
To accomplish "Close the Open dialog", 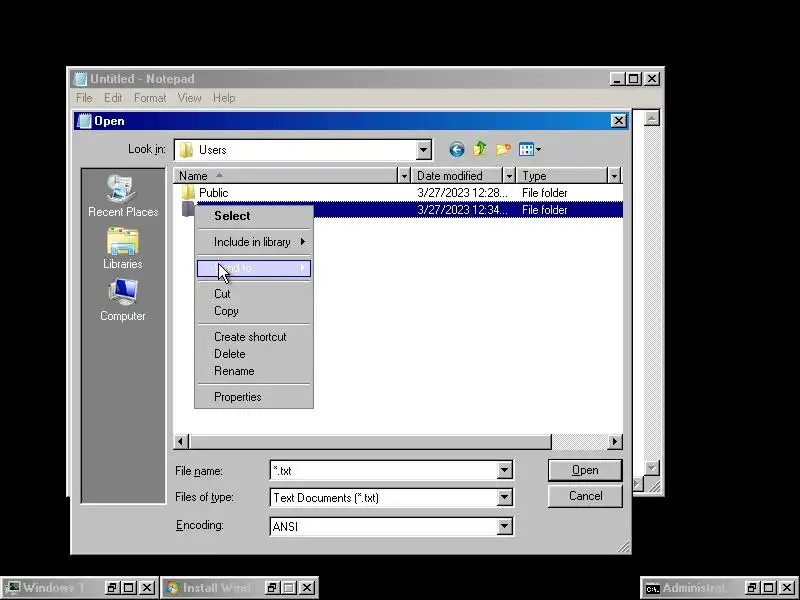I will click(618, 121).
